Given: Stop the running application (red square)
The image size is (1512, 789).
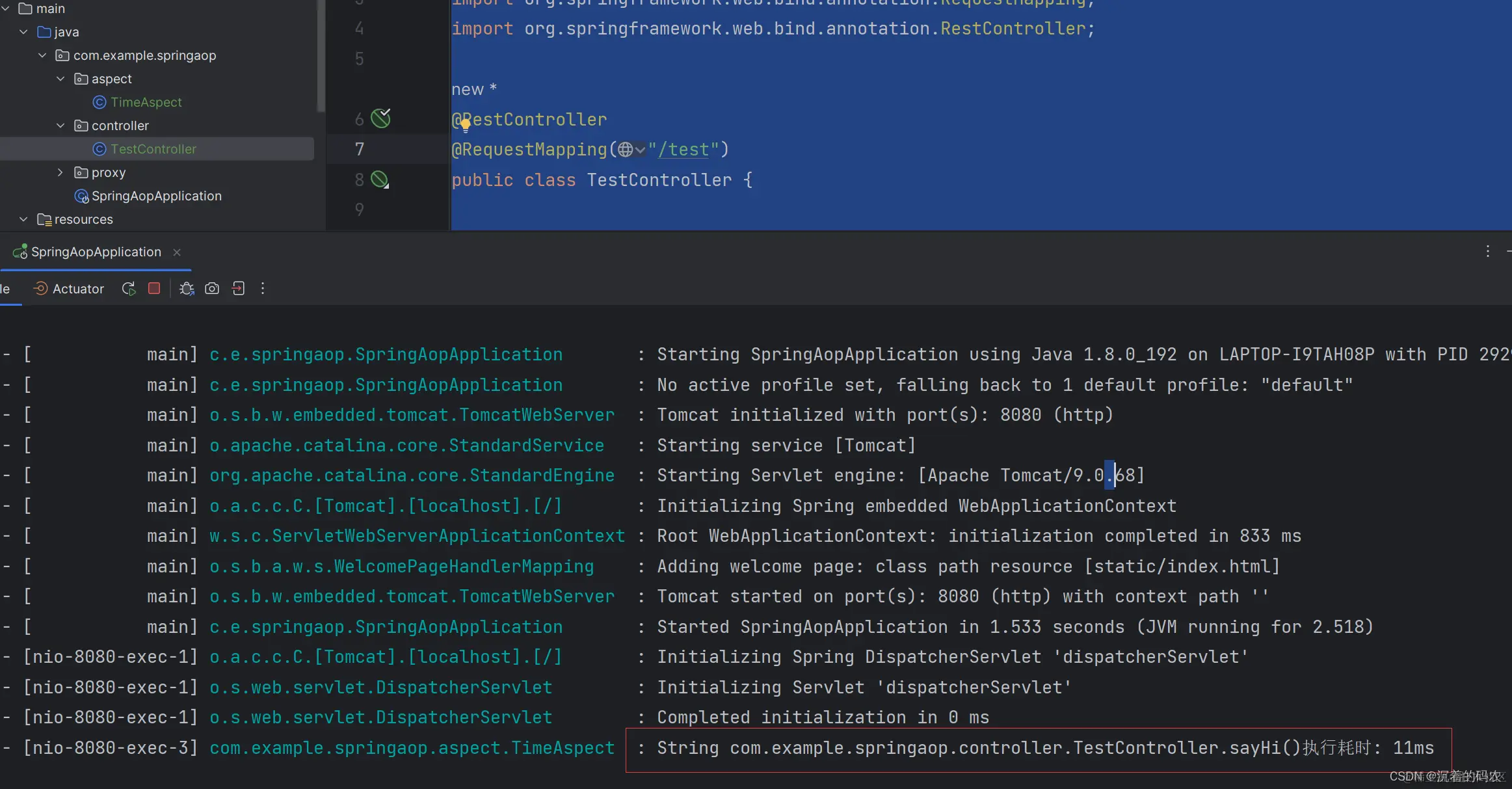Looking at the screenshot, I should (154, 288).
